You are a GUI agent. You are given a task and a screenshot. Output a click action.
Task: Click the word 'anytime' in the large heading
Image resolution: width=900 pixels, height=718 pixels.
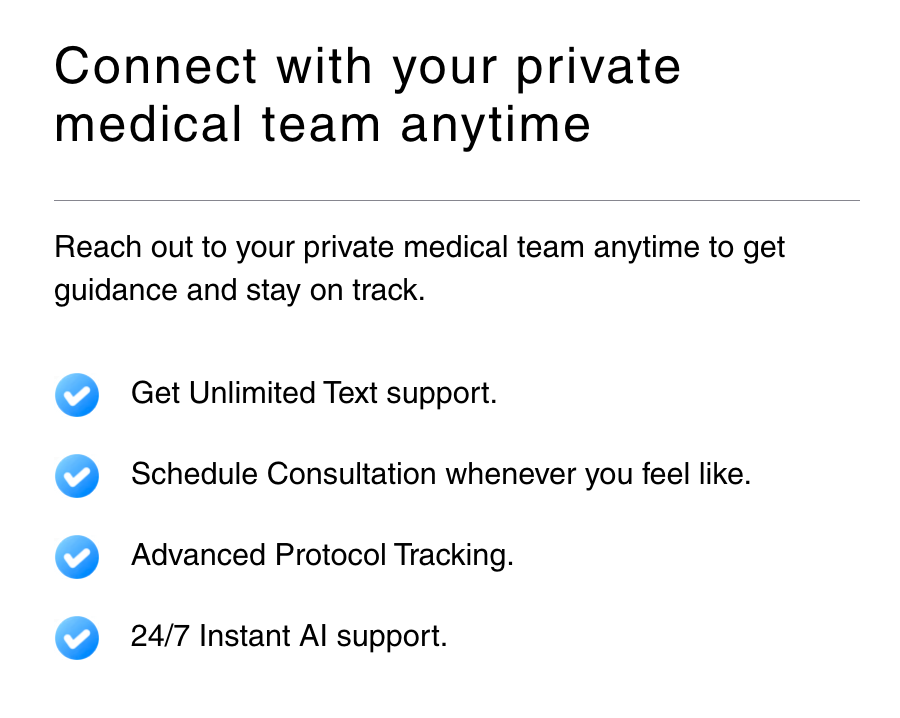tap(495, 127)
